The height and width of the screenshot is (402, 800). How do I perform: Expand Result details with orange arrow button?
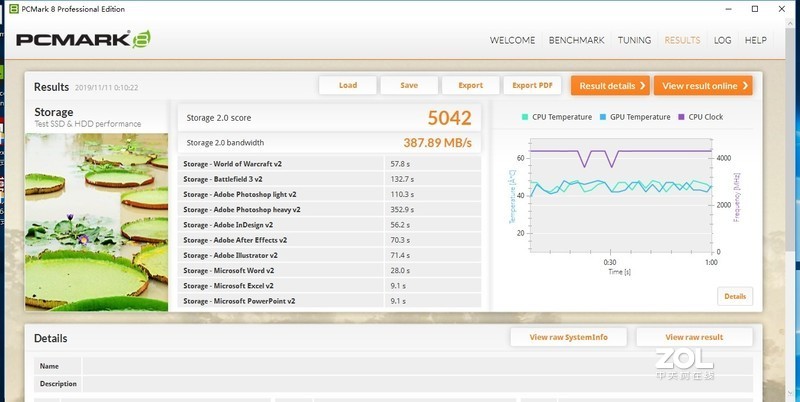tap(610, 86)
